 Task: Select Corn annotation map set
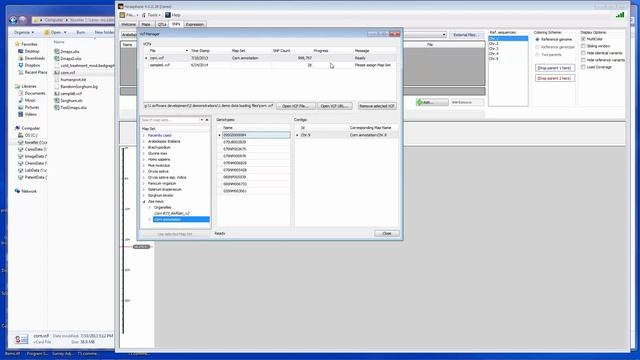[x=181, y=220]
